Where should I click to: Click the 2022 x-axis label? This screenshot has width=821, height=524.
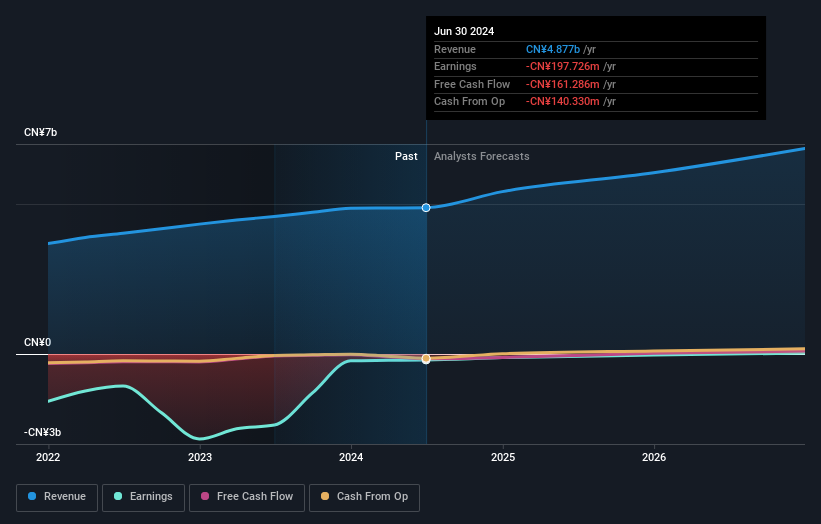pos(48,457)
